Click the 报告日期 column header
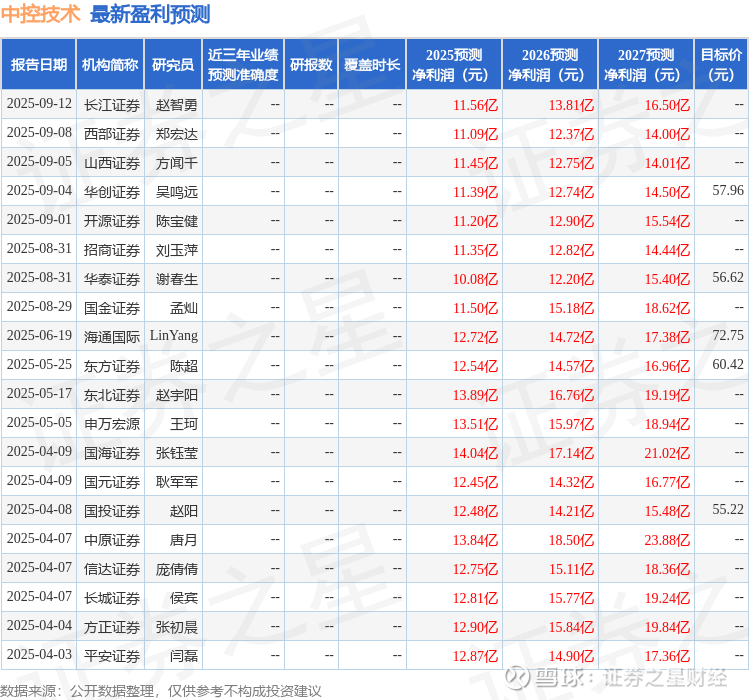This screenshot has width=749, height=700. tap(39, 65)
